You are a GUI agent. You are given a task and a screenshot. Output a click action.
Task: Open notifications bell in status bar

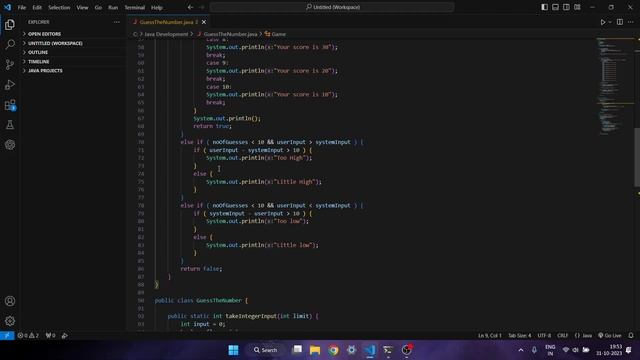click(631, 336)
